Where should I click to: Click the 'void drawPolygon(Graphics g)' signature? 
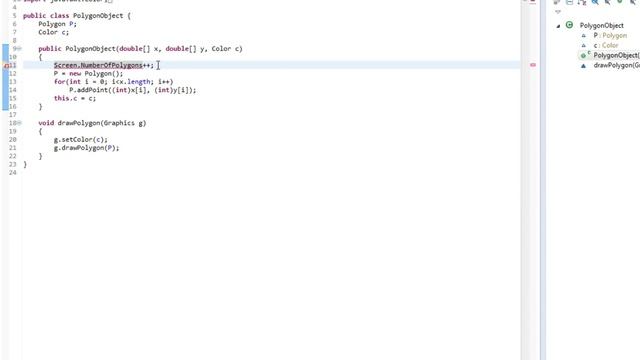click(92, 123)
